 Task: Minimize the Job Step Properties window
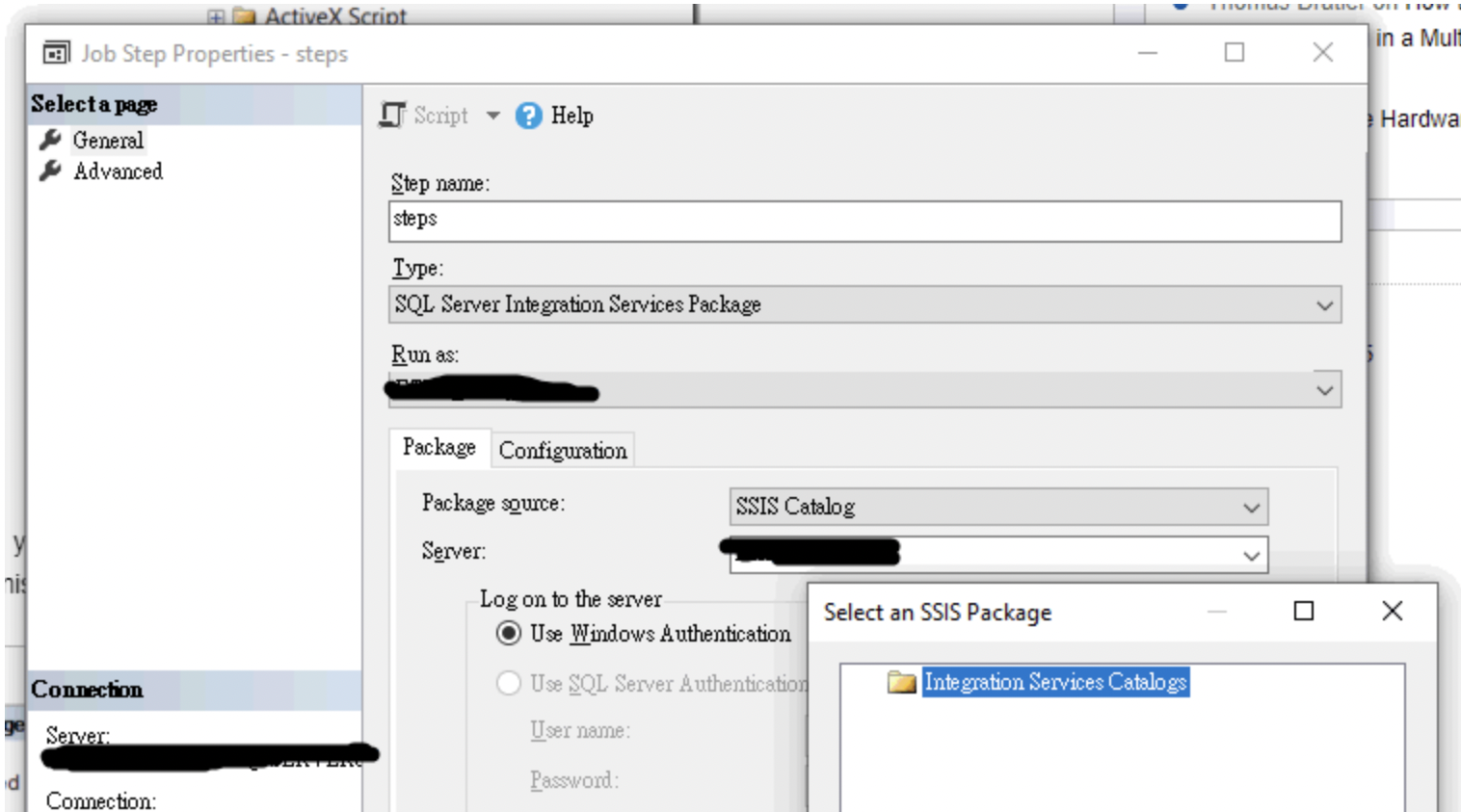coord(1147,53)
